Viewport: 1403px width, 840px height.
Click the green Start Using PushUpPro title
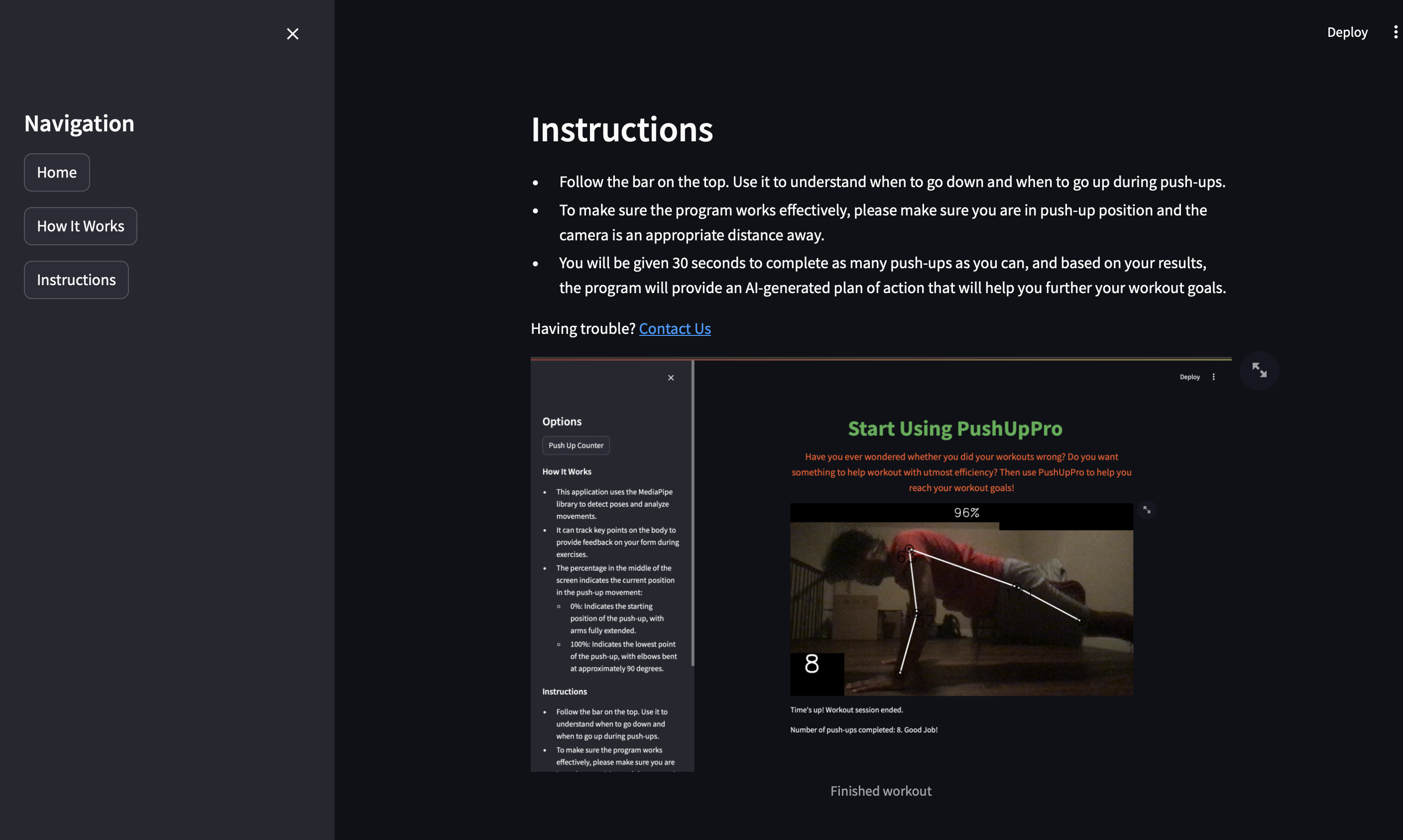coord(954,428)
